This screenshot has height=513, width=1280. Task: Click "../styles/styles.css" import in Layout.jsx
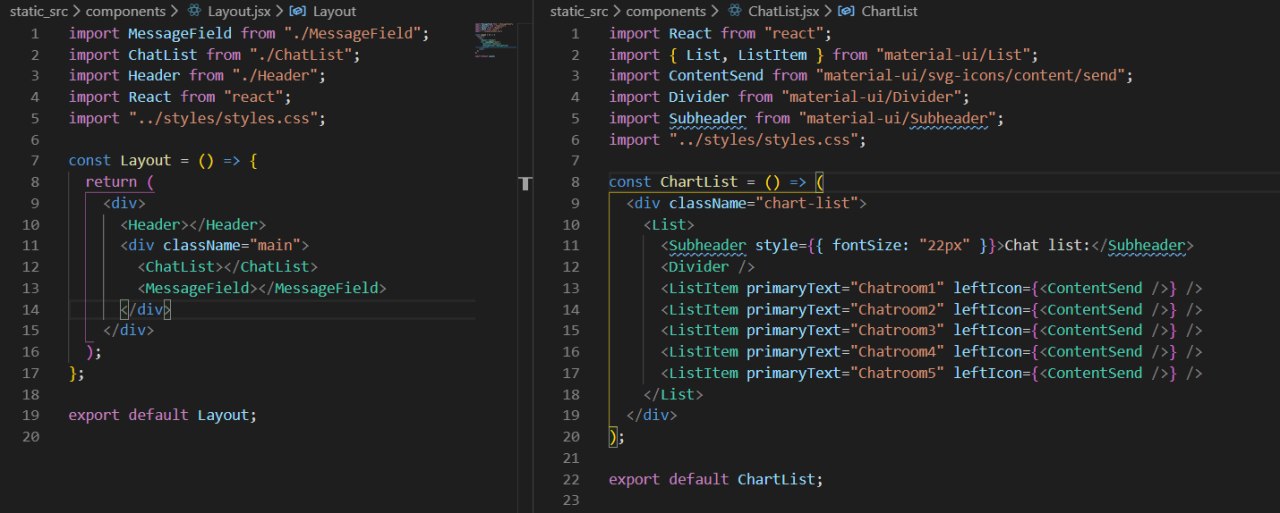click(x=223, y=118)
